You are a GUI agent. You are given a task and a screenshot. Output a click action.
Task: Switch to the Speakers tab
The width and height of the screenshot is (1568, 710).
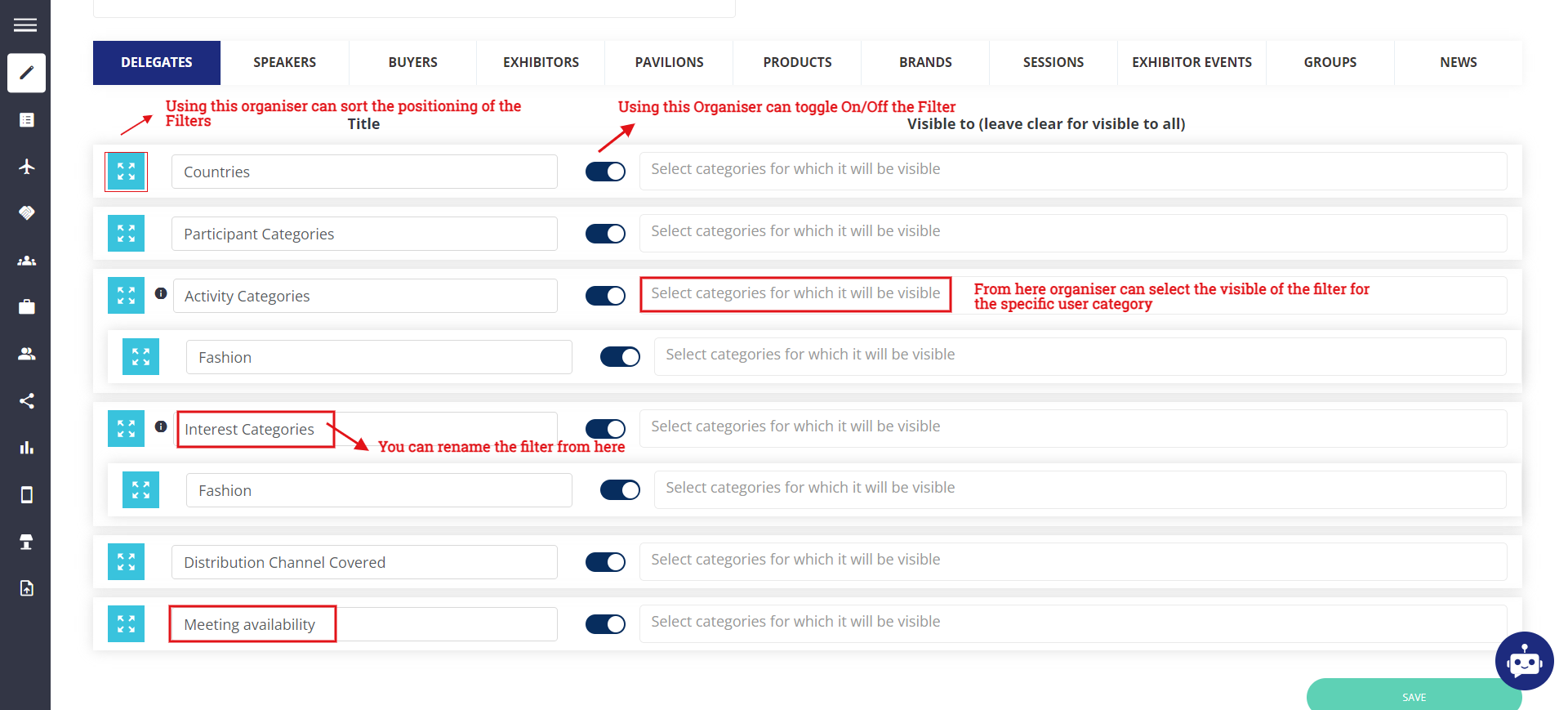pos(284,63)
